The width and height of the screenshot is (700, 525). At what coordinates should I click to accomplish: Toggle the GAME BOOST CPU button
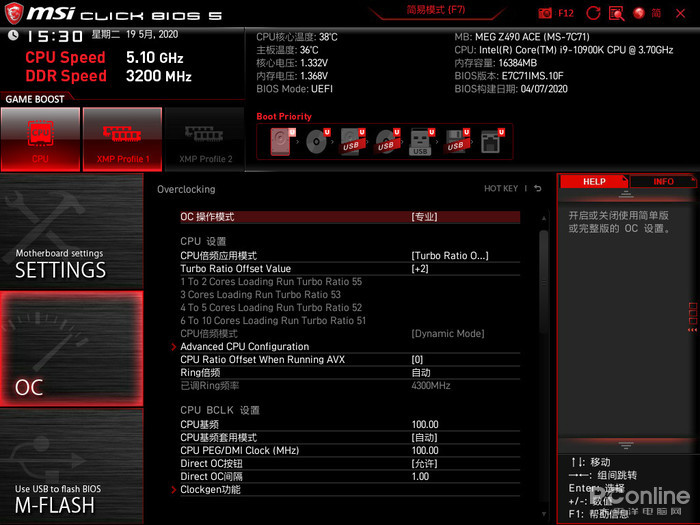(x=40, y=139)
